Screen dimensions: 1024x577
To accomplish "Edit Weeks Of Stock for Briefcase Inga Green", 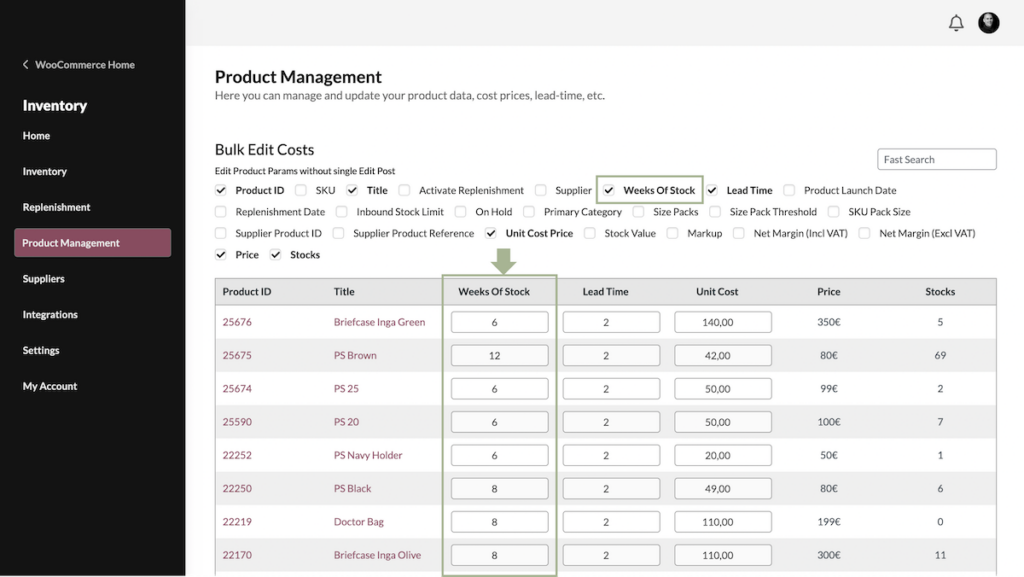I will pyautogui.click(x=500, y=322).
